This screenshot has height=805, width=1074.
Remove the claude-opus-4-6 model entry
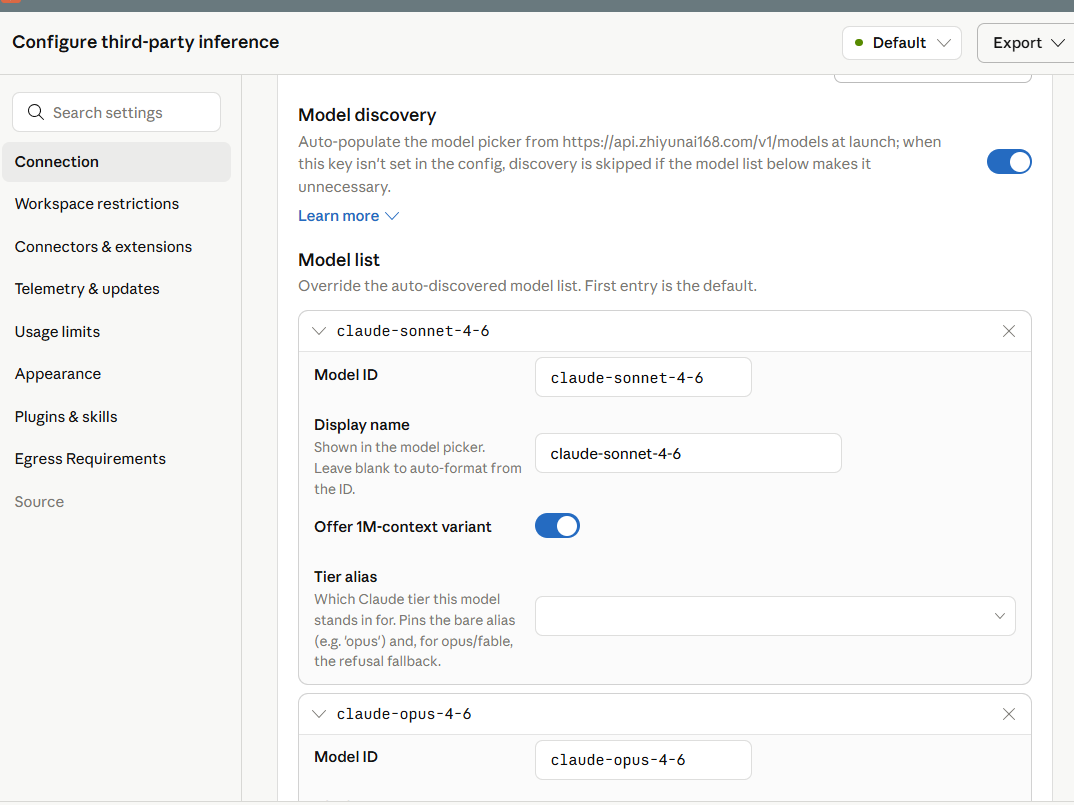coord(1008,715)
